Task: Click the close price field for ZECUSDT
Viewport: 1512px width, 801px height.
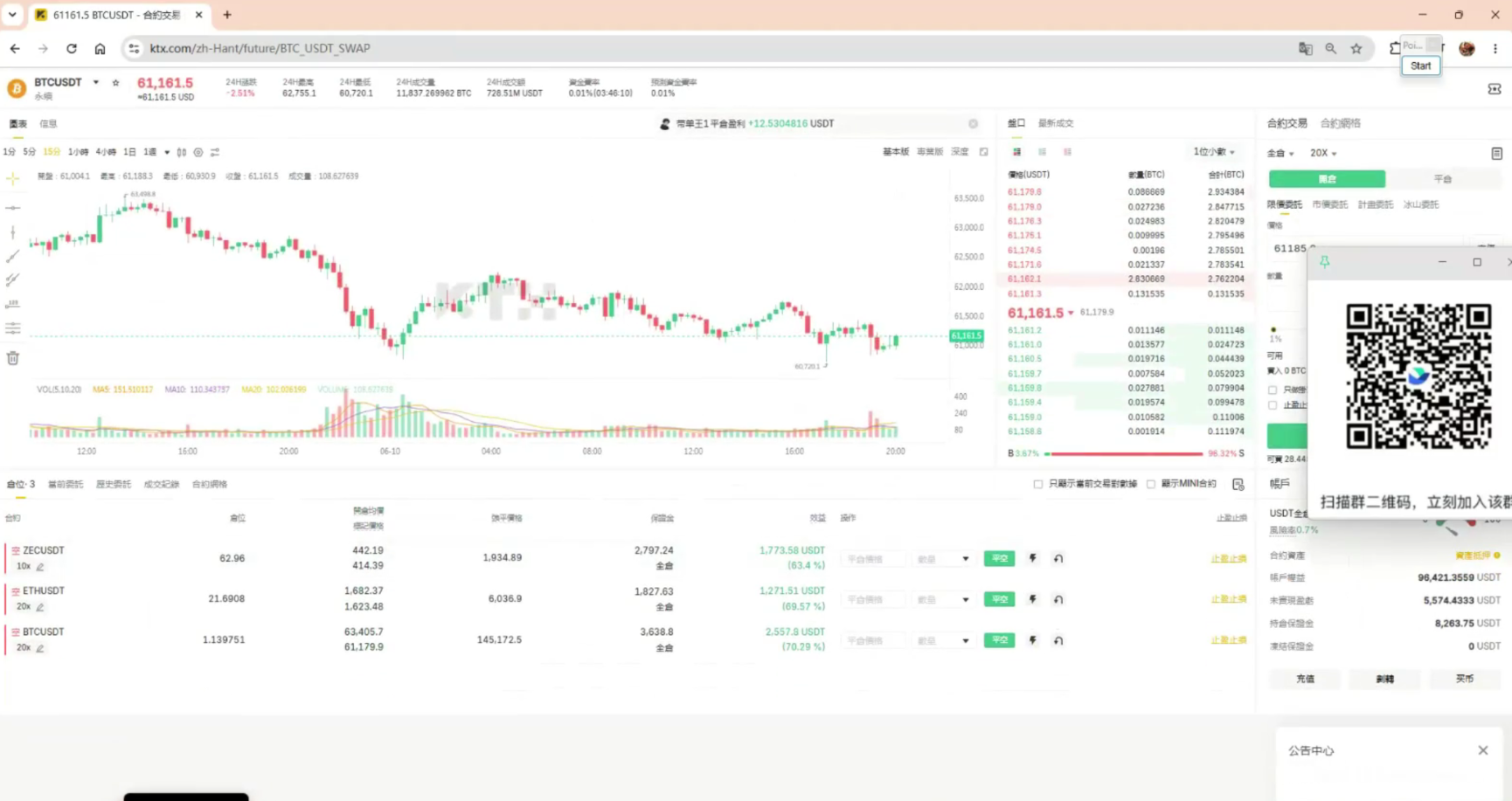Action: 874,559
